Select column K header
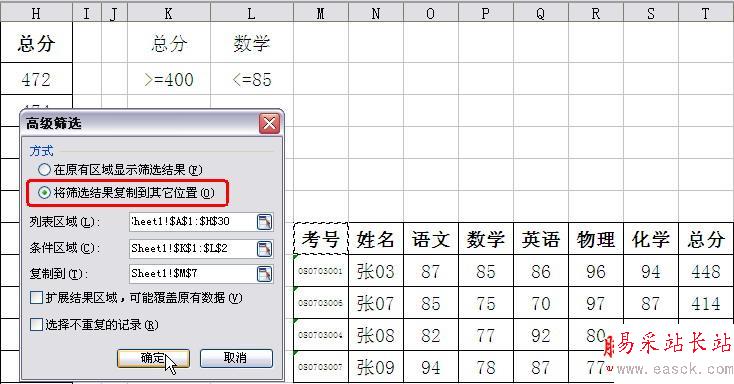Screen dimensions: 734x384 click(x=169, y=14)
